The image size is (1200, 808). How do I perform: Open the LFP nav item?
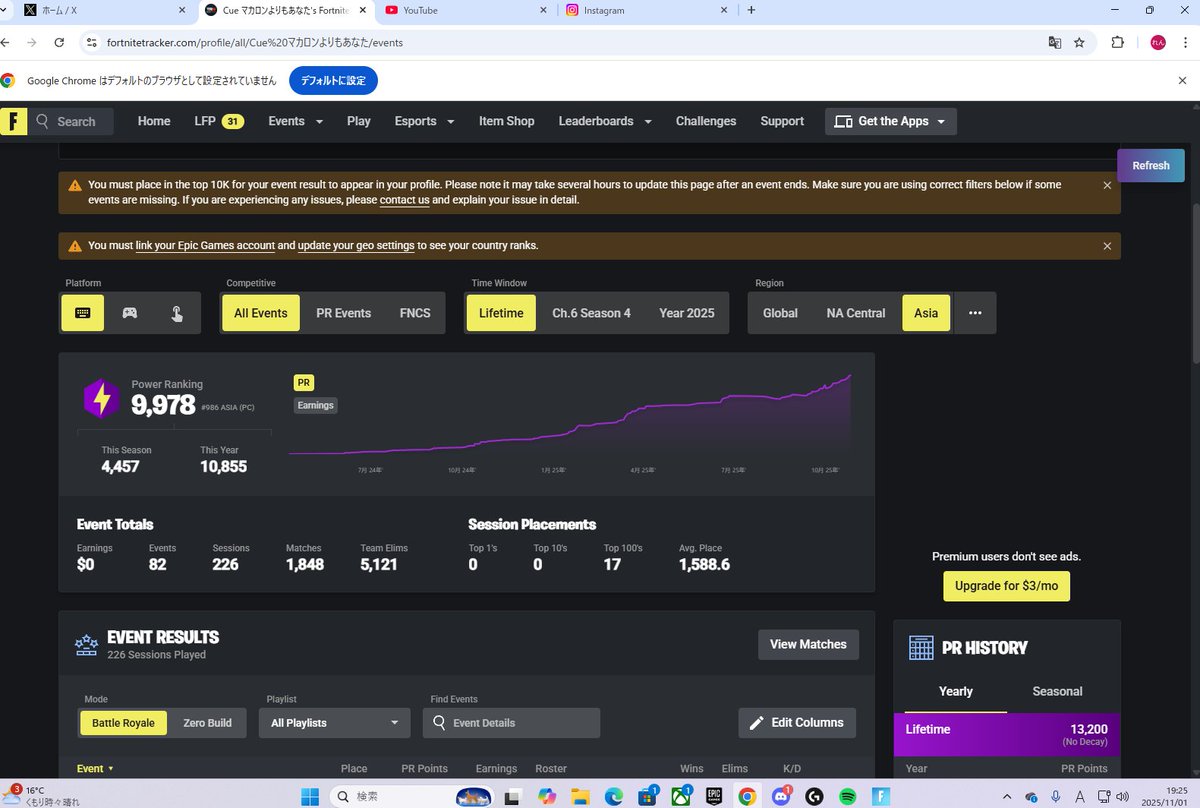pyautogui.click(x=218, y=121)
